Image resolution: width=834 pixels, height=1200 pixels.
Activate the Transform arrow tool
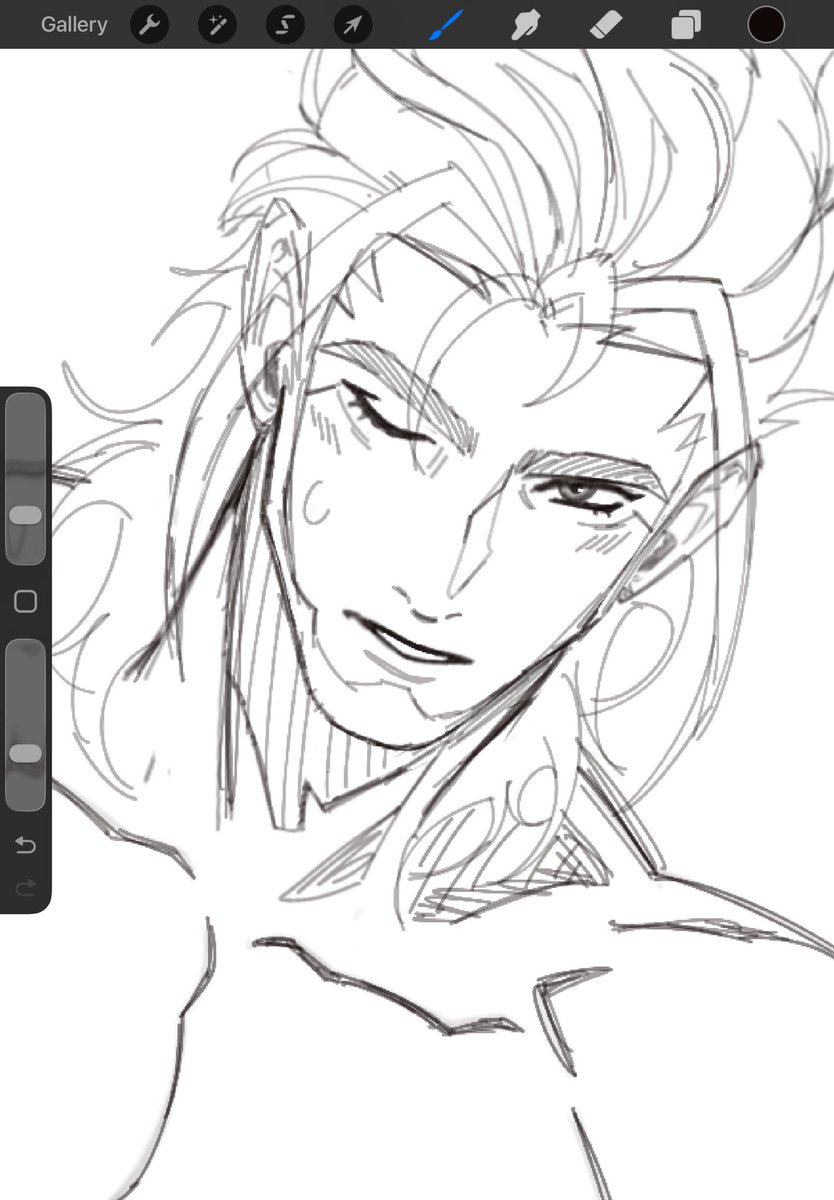point(353,24)
